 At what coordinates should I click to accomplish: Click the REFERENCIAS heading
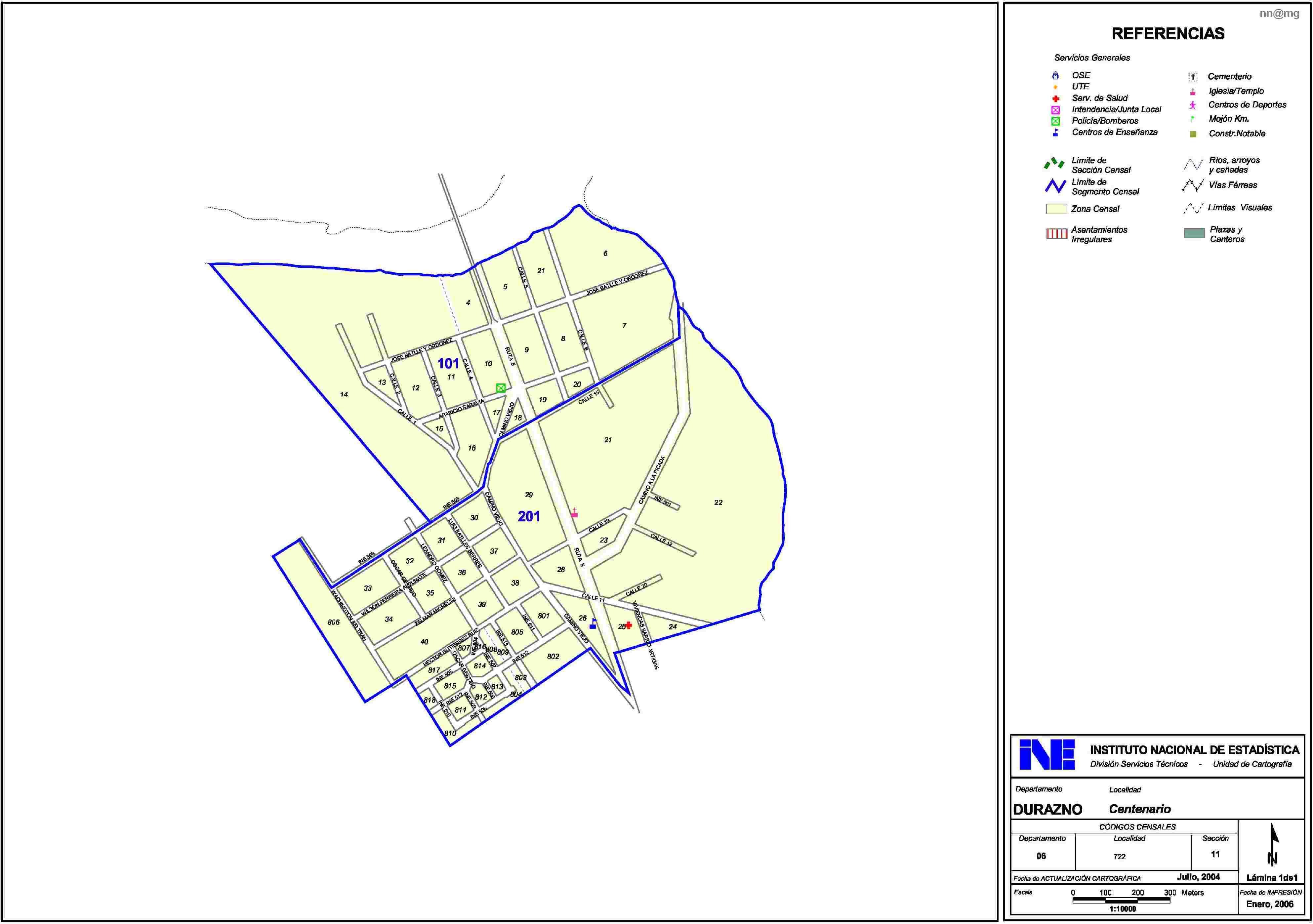(x=1168, y=34)
